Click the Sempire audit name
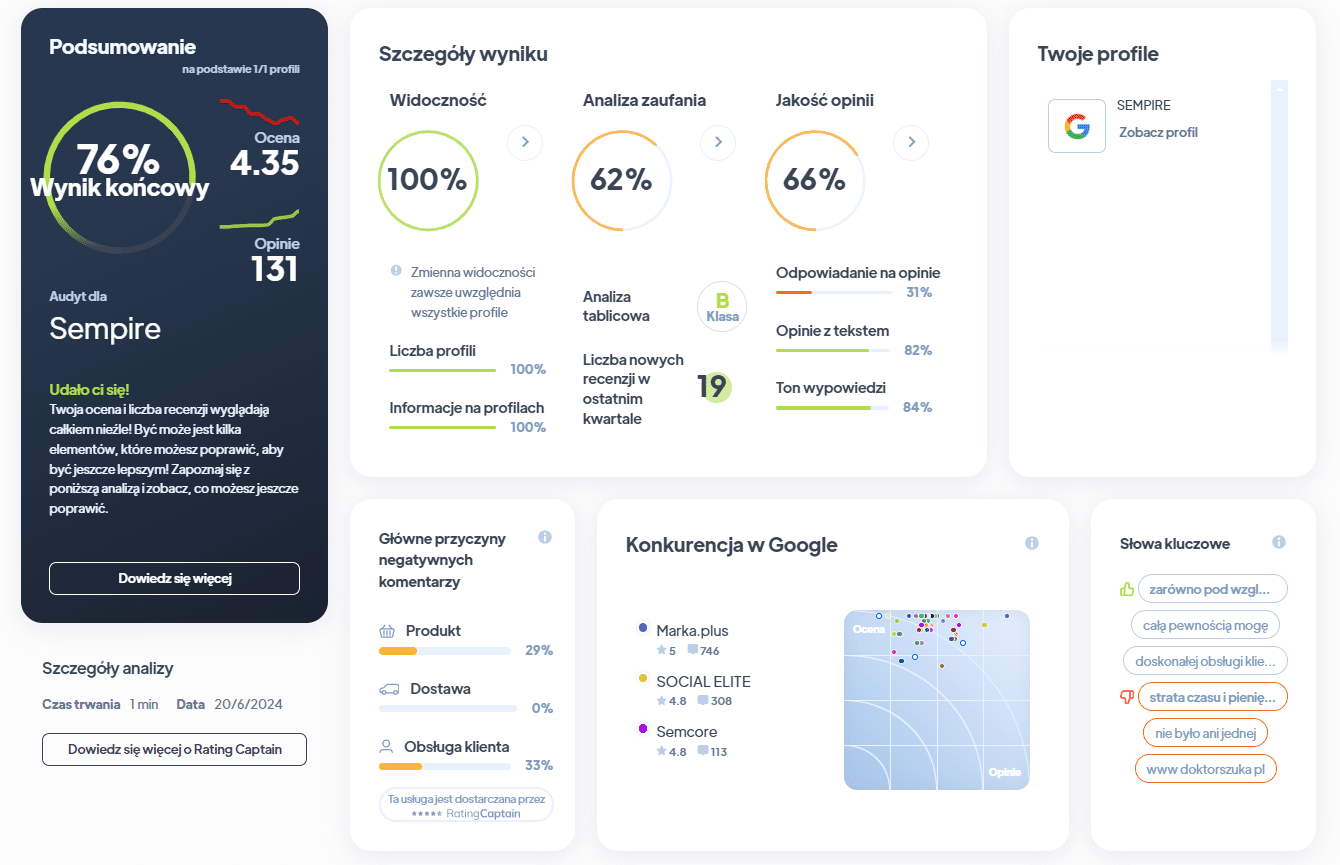The width and height of the screenshot is (1340, 865). coord(105,329)
